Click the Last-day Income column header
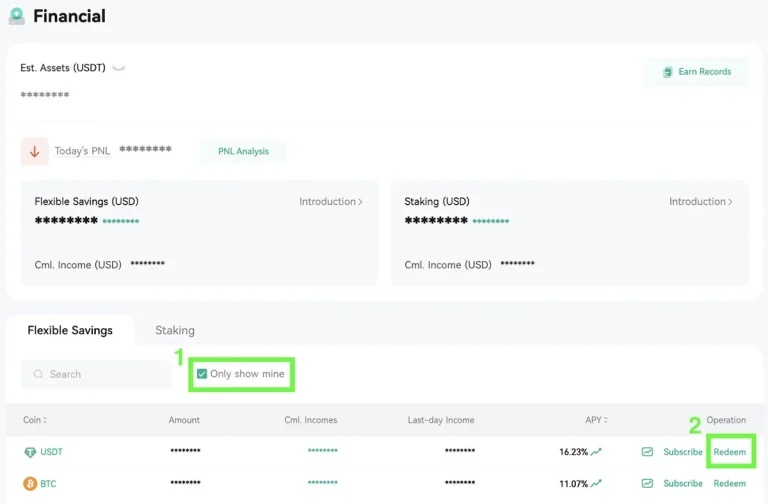Screen dimensions: 768x504 (441, 420)
